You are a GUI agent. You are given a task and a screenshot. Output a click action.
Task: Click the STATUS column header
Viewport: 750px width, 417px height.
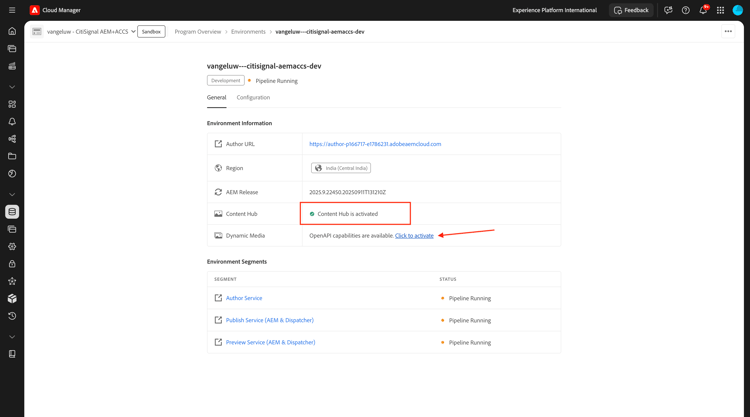(448, 279)
